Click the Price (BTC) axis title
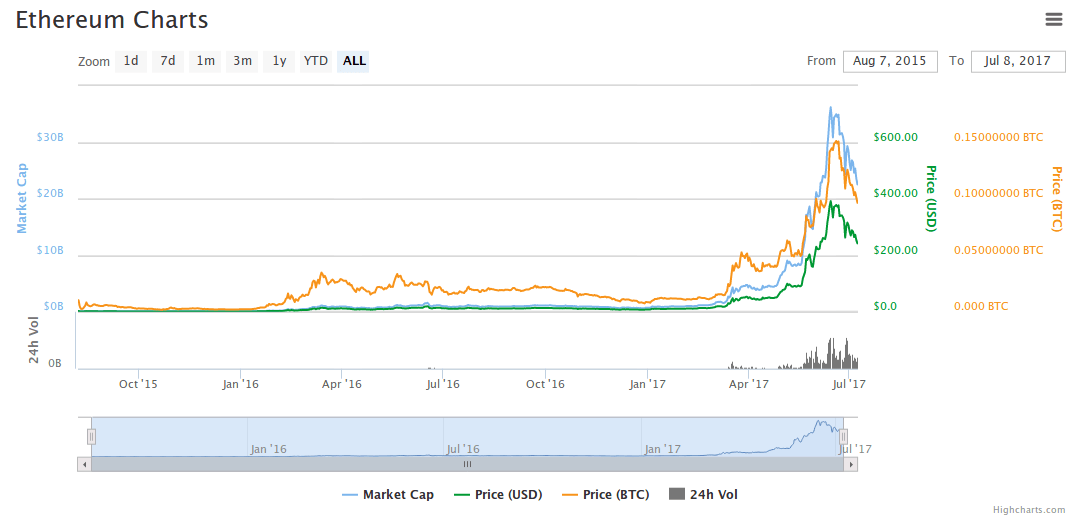 pyautogui.click(x=1056, y=199)
